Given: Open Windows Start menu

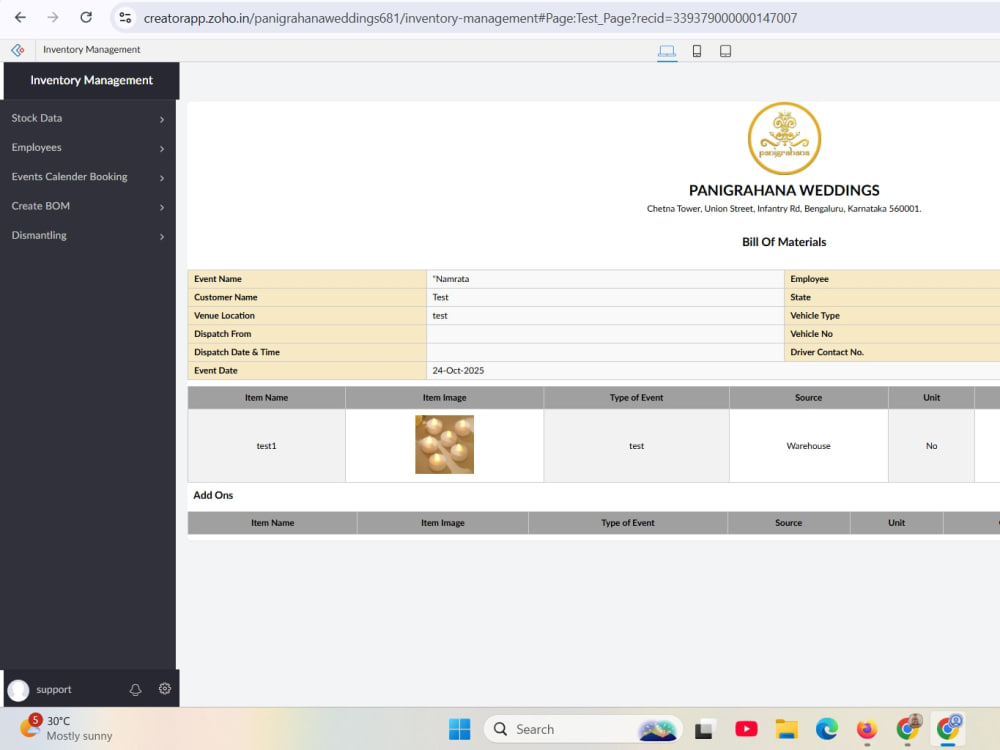Looking at the screenshot, I should [x=459, y=729].
